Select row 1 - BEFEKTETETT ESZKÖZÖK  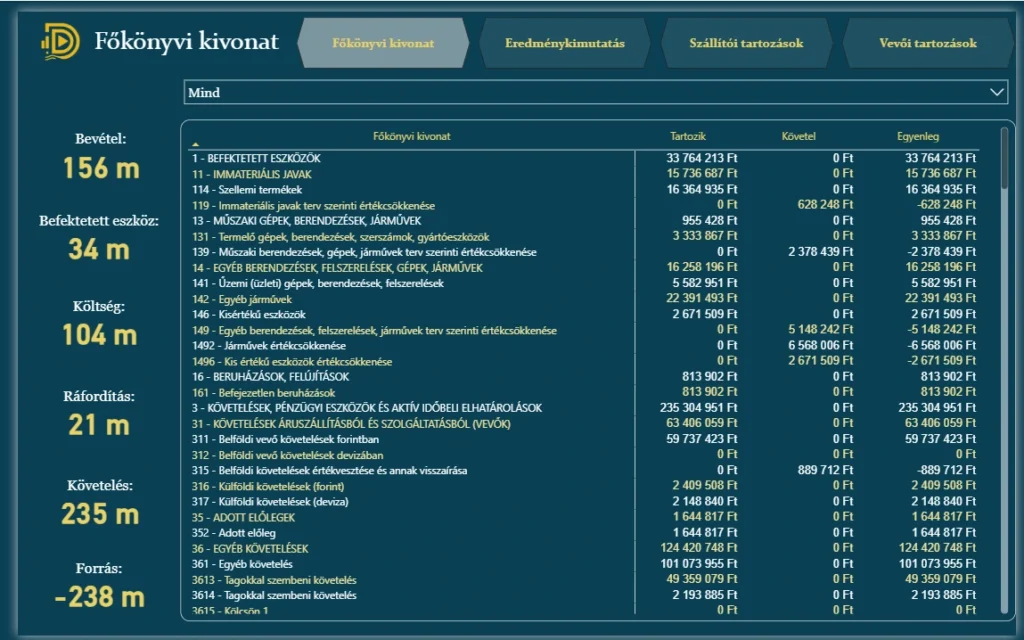click(257, 158)
